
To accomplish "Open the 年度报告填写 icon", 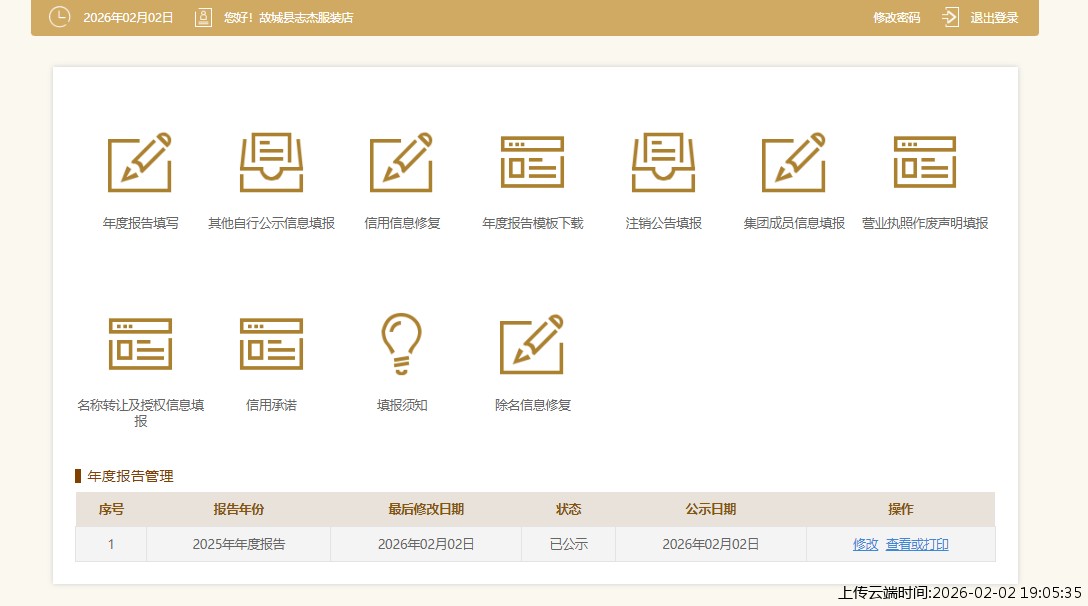I will click(x=140, y=162).
